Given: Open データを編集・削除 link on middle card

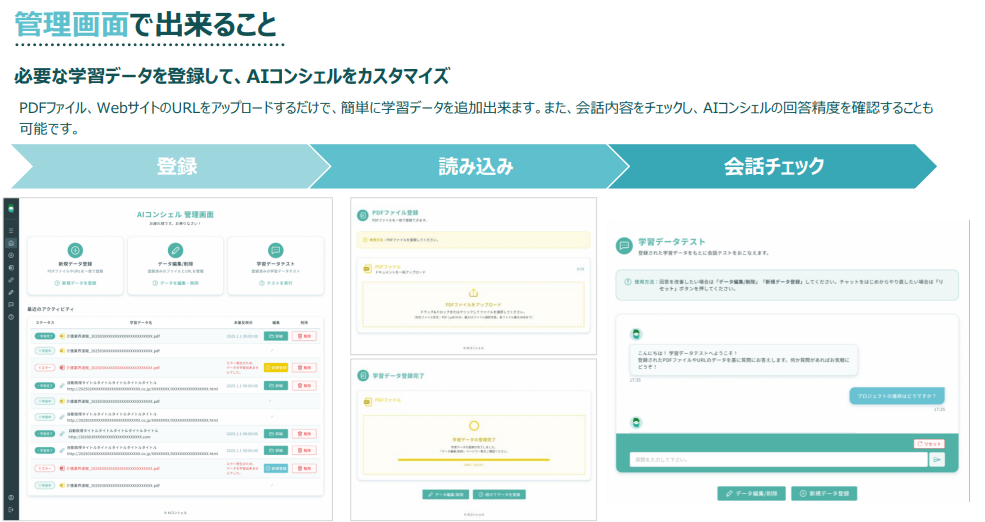Looking at the screenshot, I should click(x=175, y=283).
